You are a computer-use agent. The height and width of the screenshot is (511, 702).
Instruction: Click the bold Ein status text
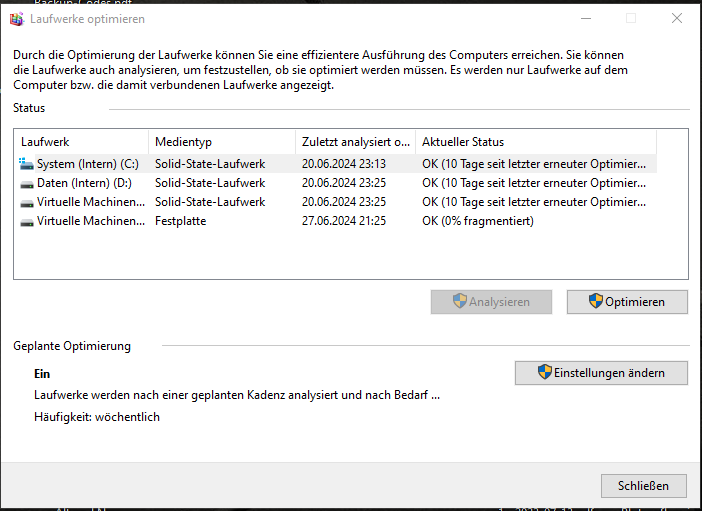tap(42, 374)
